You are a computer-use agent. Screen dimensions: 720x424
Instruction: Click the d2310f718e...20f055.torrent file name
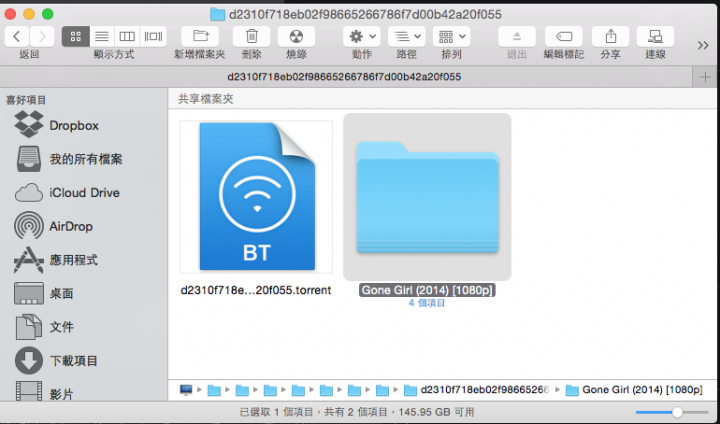pos(256,290)
